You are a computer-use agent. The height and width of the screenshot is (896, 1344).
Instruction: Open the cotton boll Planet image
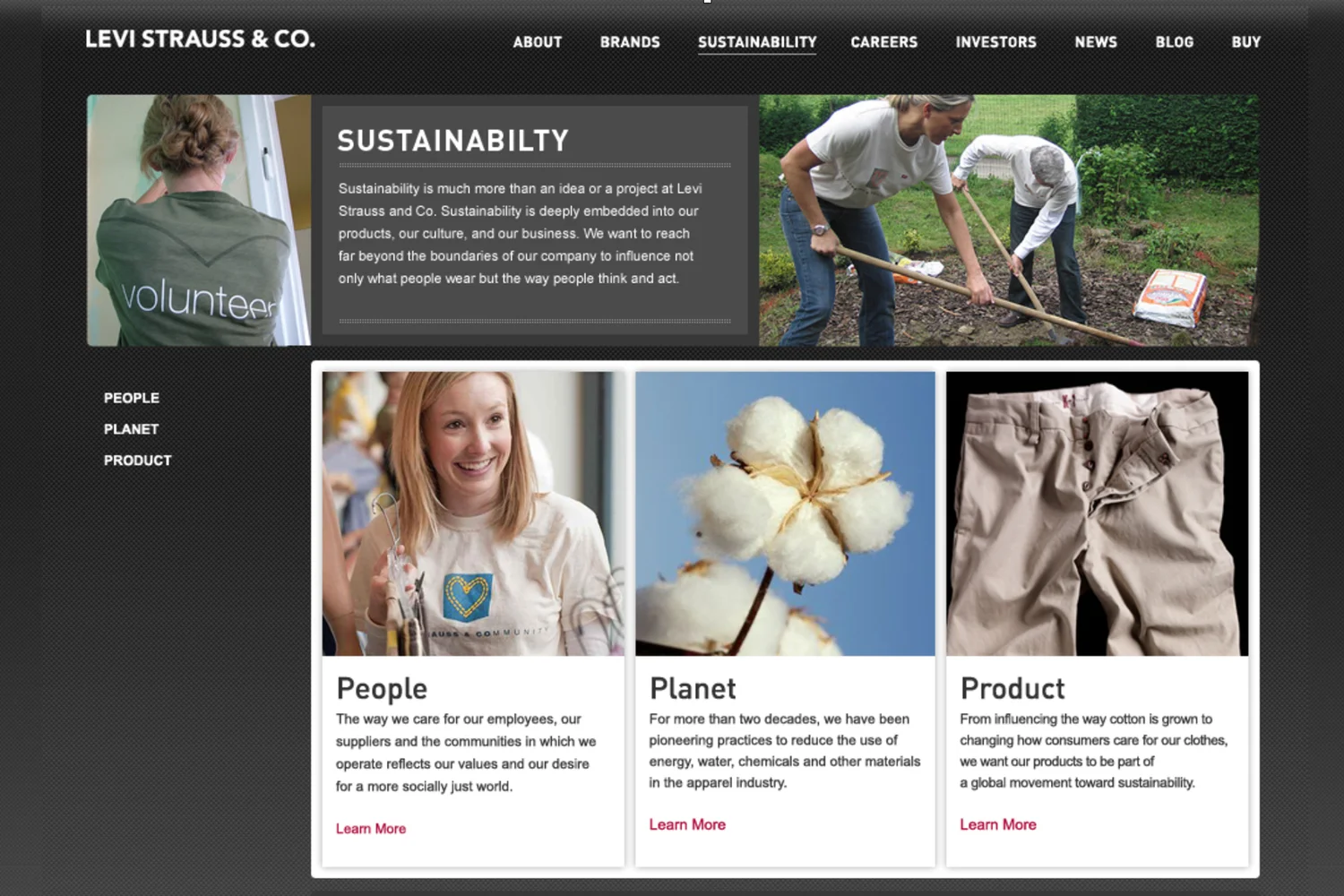(785, 513)
